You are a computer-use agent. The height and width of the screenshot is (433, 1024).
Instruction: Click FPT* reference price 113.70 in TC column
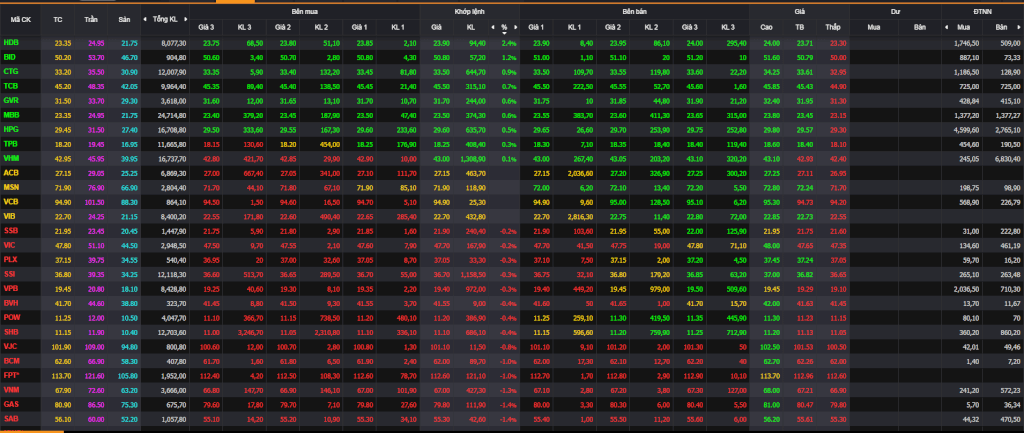coord(61,375)
